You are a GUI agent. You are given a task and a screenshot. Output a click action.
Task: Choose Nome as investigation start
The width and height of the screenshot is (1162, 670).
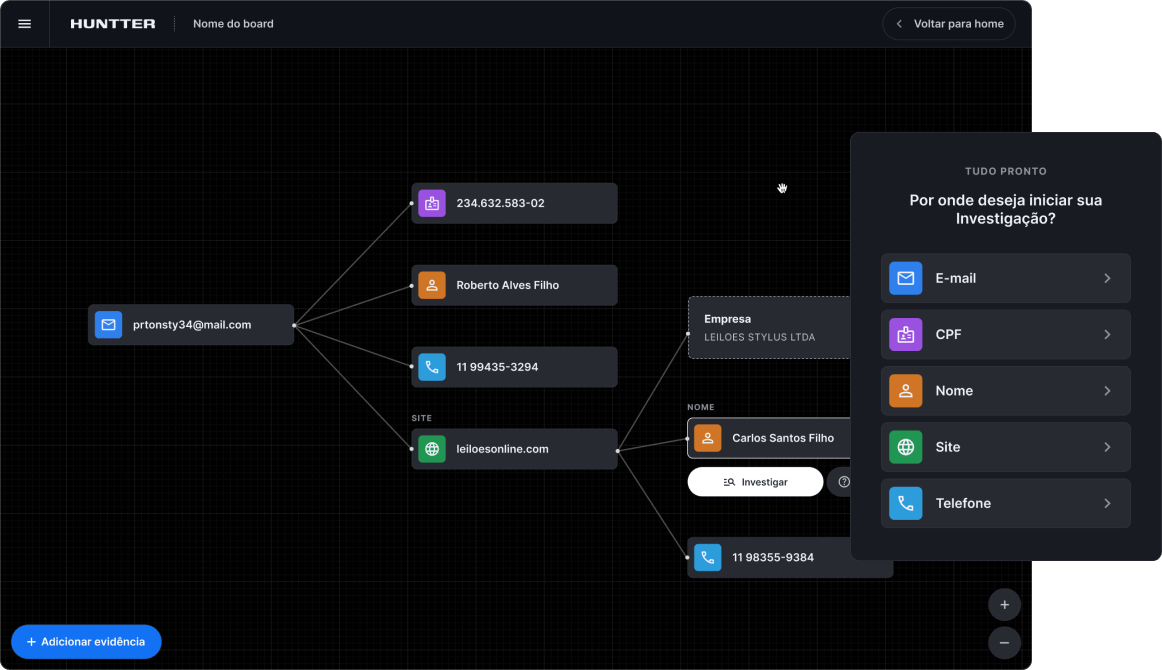(x=1005, y=391)
